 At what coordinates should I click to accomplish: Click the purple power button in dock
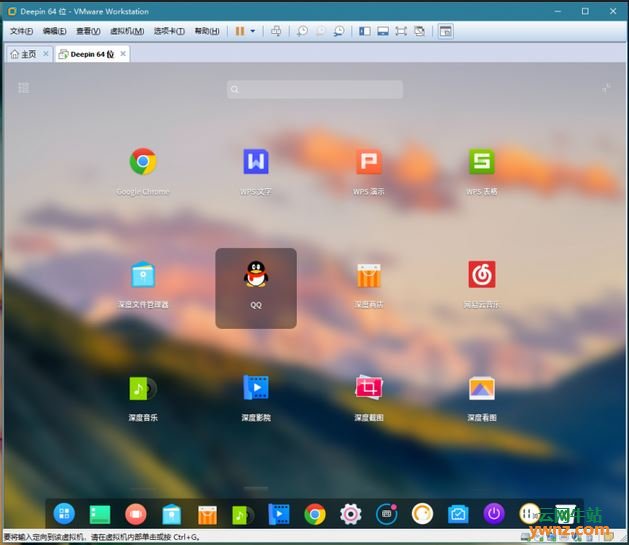494,514
